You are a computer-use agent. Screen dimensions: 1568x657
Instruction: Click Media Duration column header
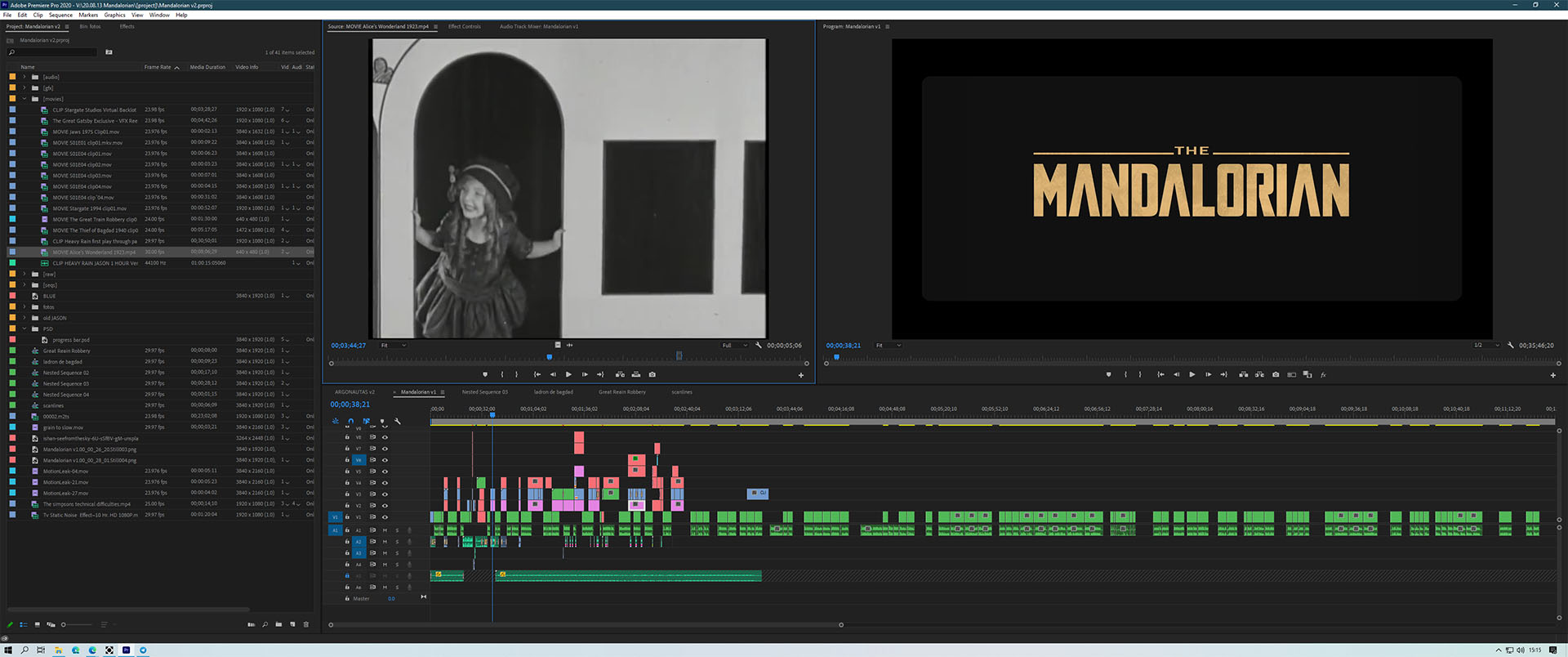click(207, 67)
